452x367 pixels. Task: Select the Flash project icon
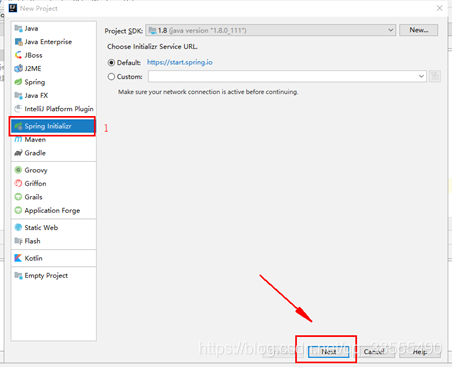click(18, 241)
